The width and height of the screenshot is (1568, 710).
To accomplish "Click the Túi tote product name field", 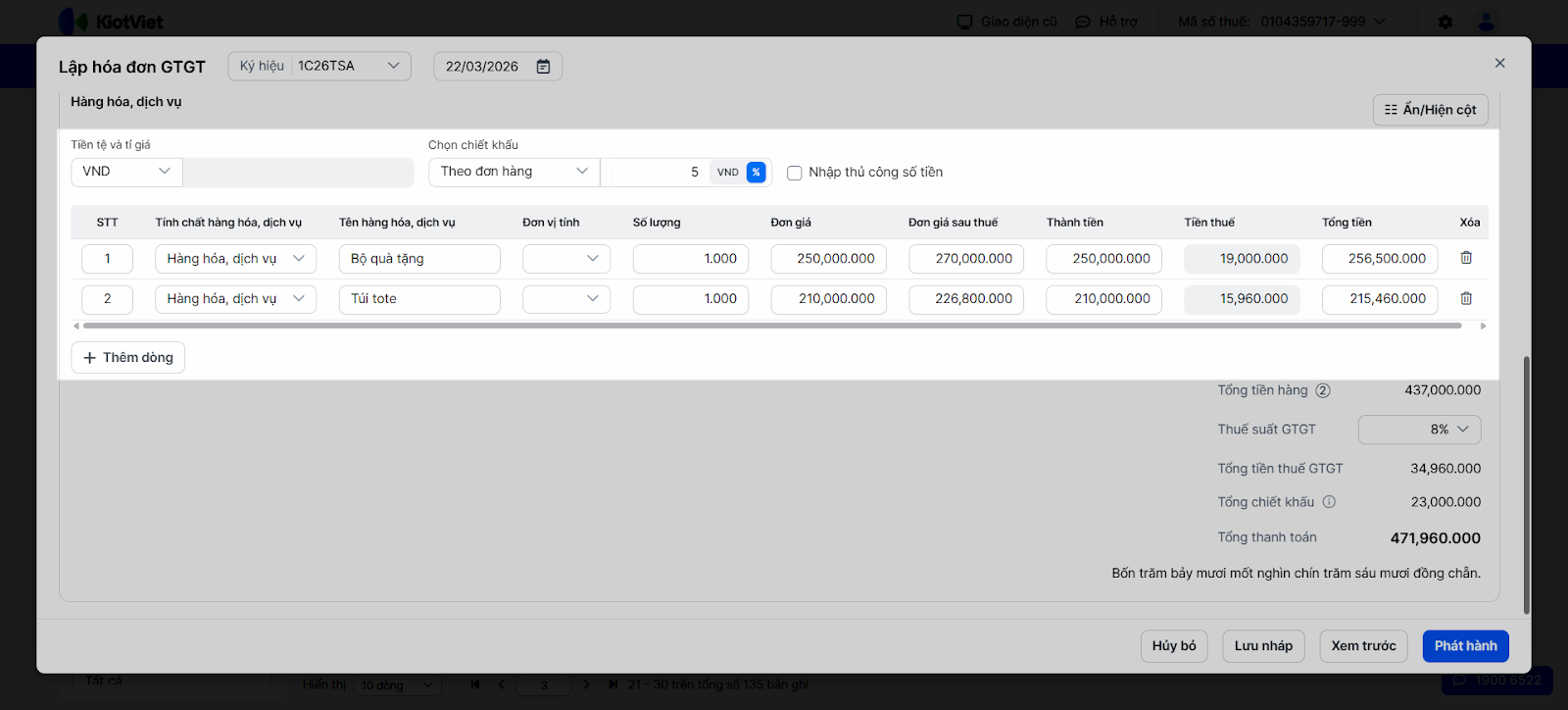I will click(419, 299).
